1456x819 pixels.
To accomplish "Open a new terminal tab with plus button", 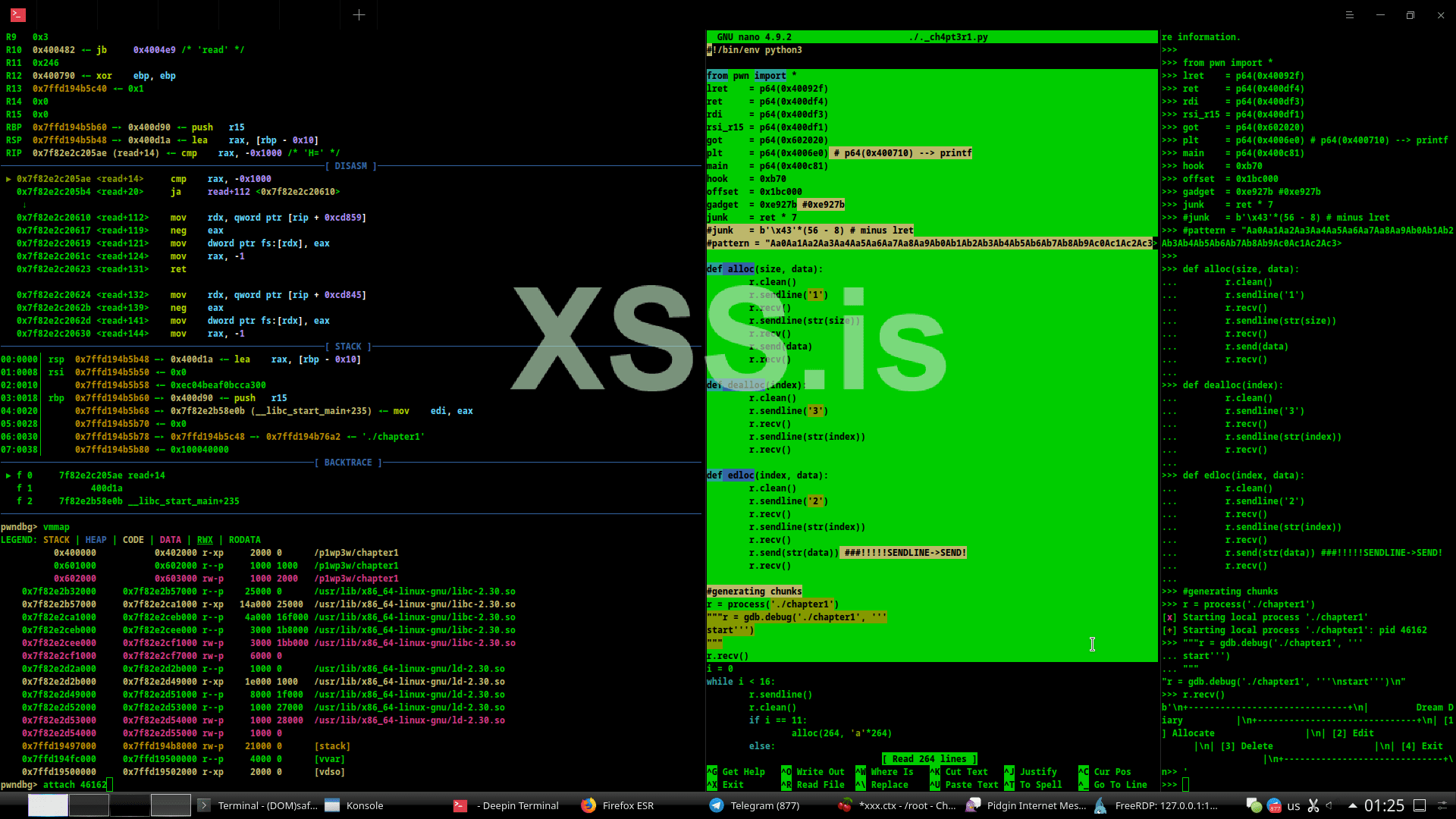I will click(x=359, y=14).
